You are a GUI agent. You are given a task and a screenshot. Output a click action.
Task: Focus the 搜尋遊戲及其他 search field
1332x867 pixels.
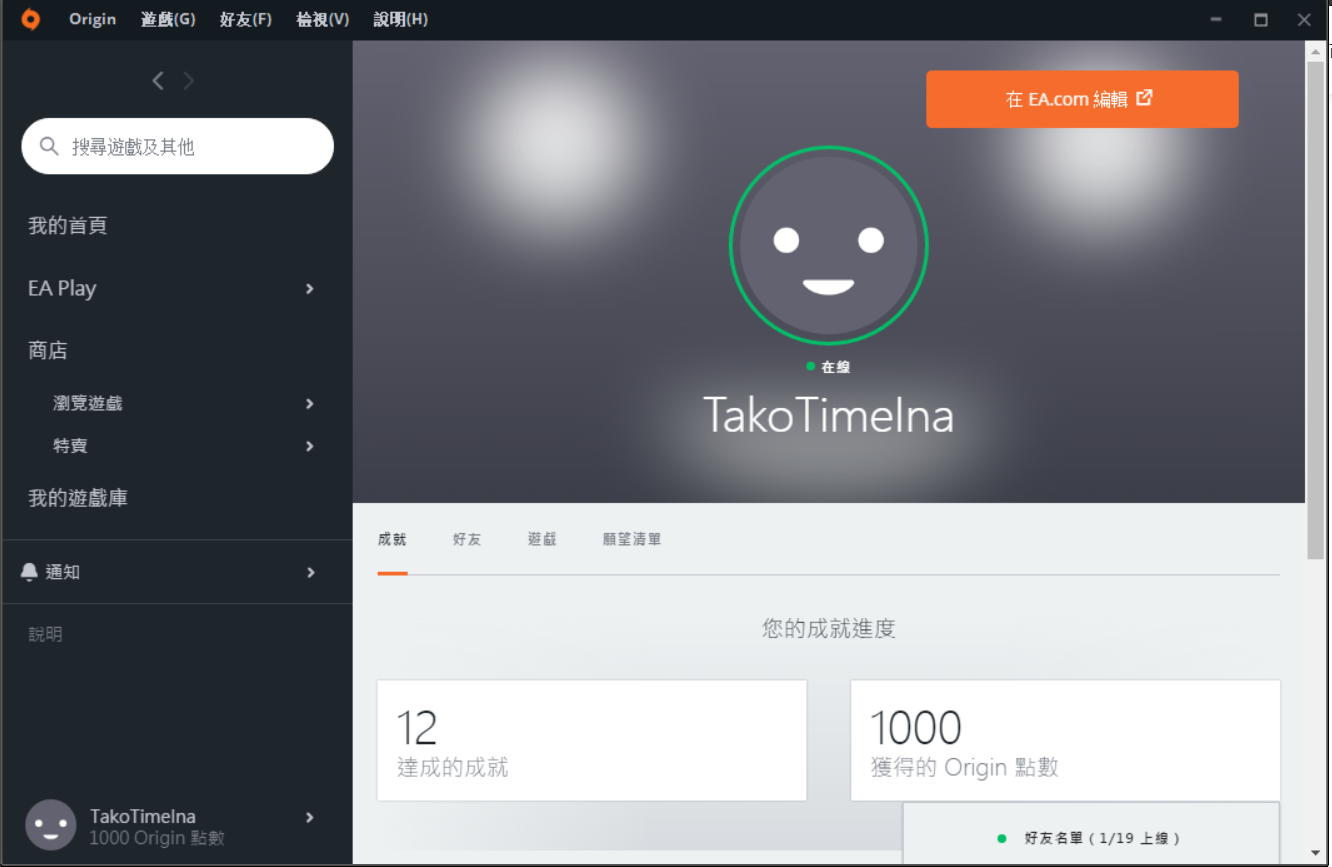[190, 147]
